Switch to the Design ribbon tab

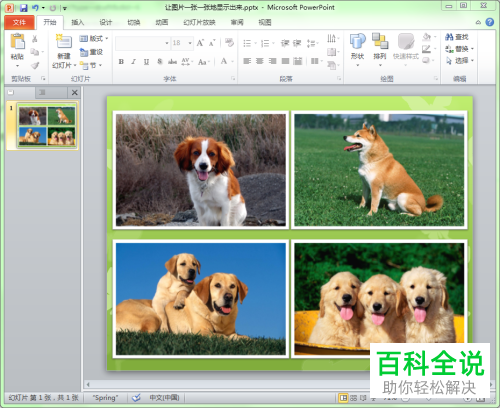106,22
